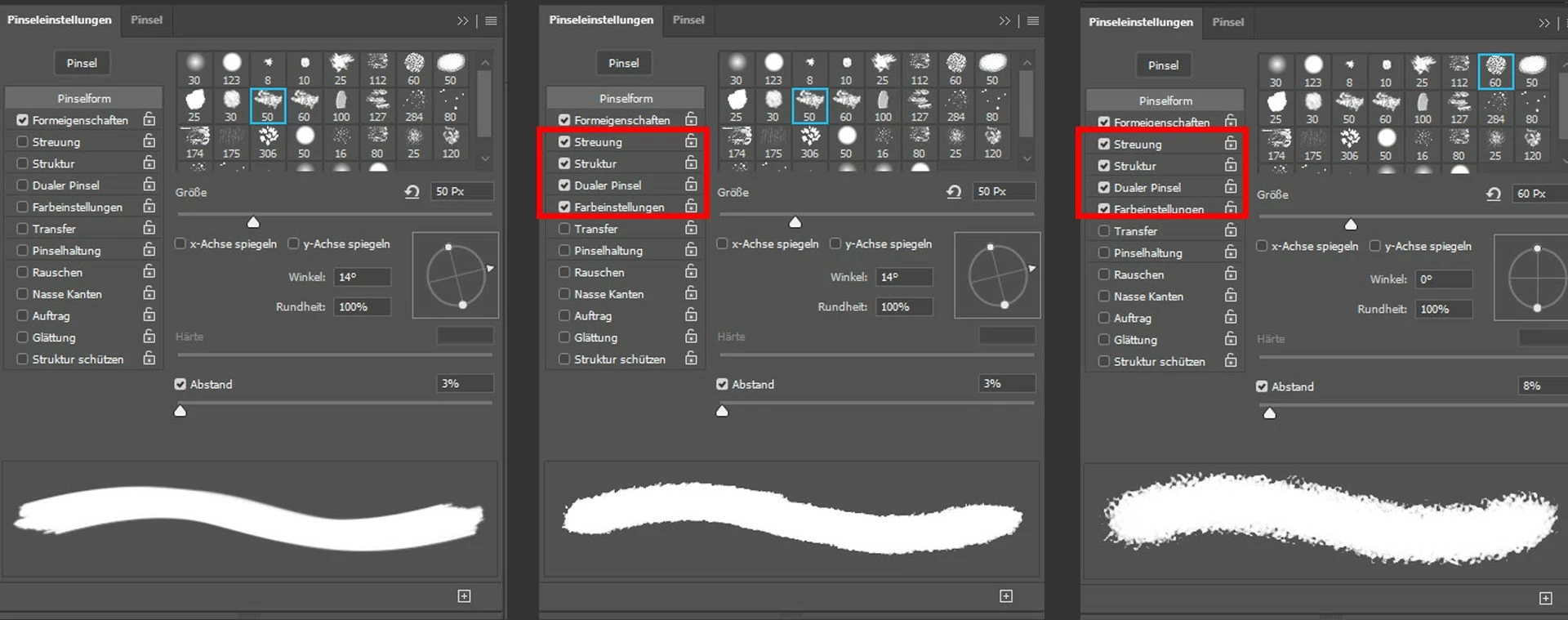The image size is (1568, 620).
Task: Select Pinseleinstellungen tab in right panel
Action: (x=1141, y=22)
